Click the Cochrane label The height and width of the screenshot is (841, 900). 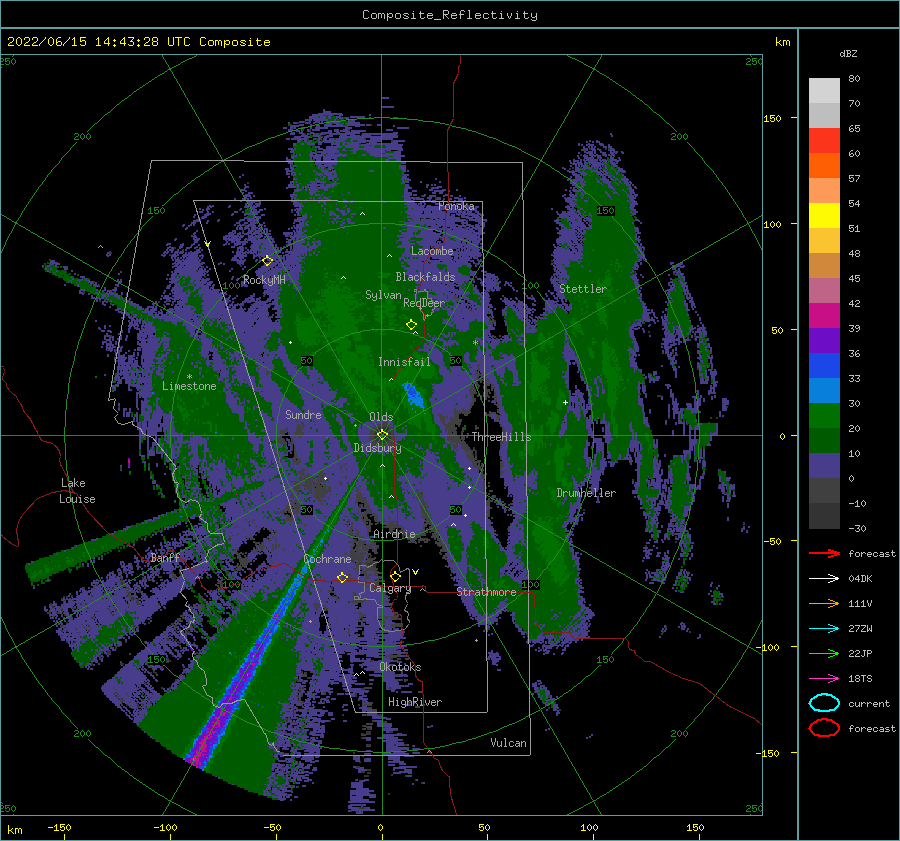point(327,559)
